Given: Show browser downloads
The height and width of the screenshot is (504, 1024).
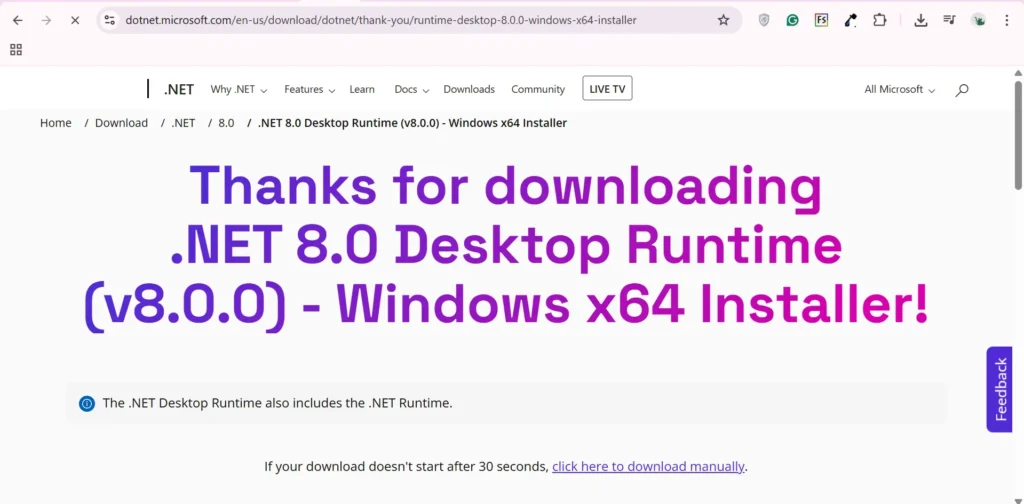Looking at the screenshot, I should click(921, 20).
